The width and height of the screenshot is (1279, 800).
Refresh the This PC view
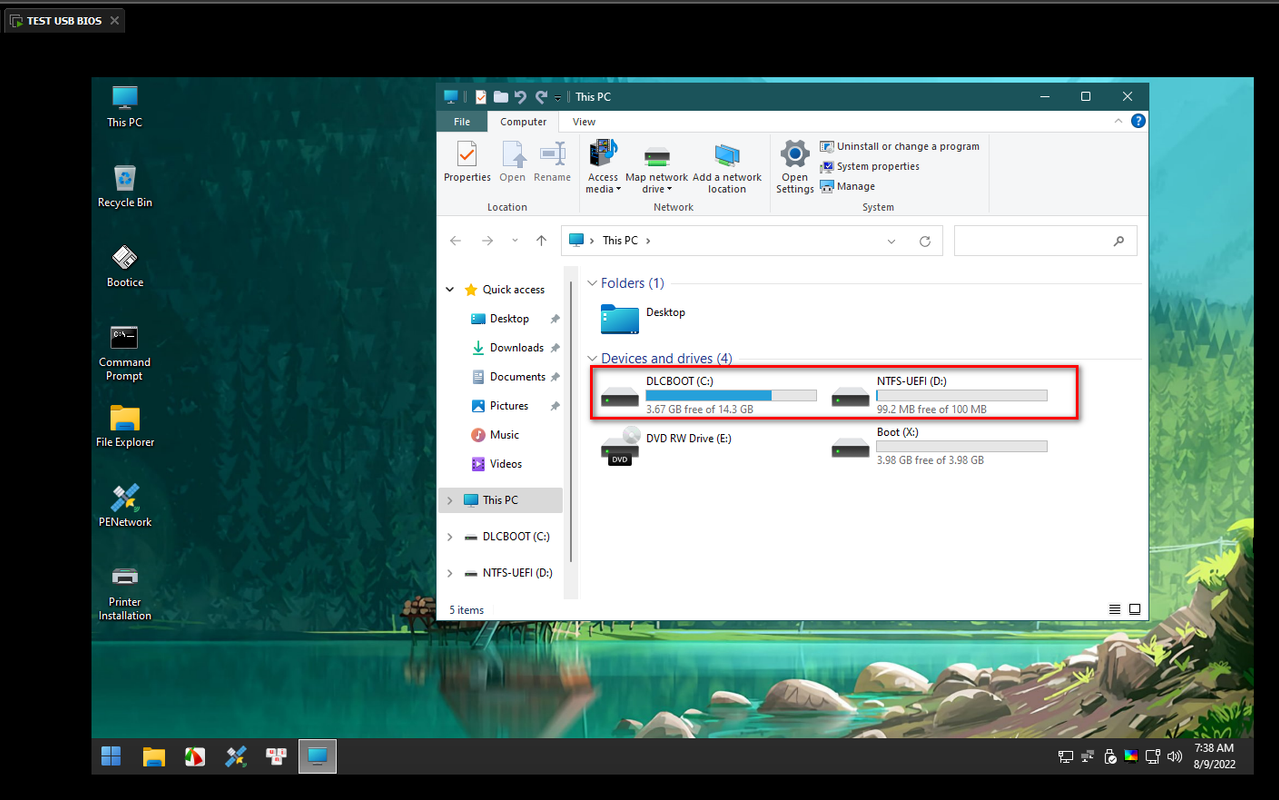(925, 241)
